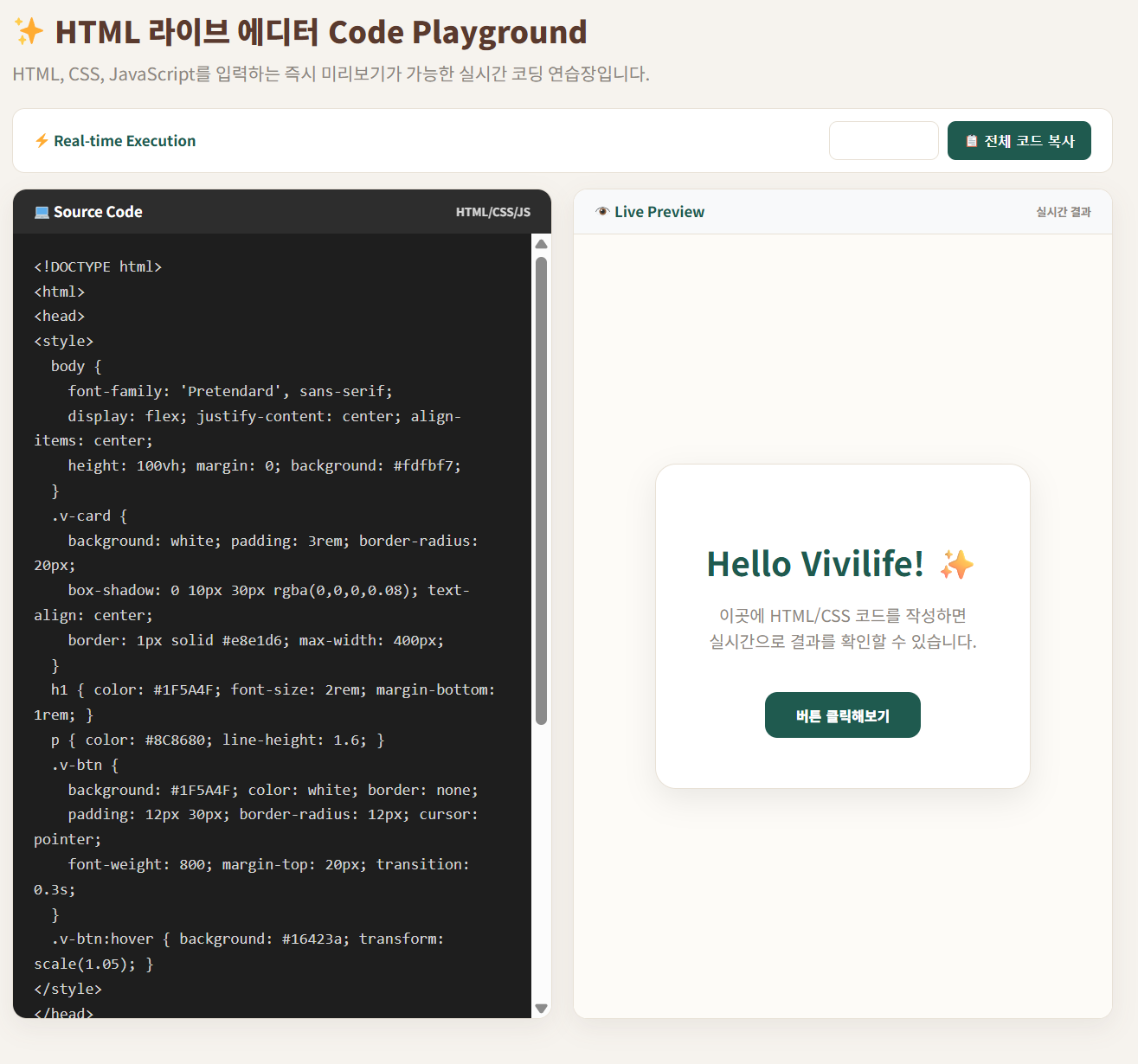Click the subtitle about the 실시간 코딩 연습장
This screenshot has height=1064, width=1138.
coord(331,74)
